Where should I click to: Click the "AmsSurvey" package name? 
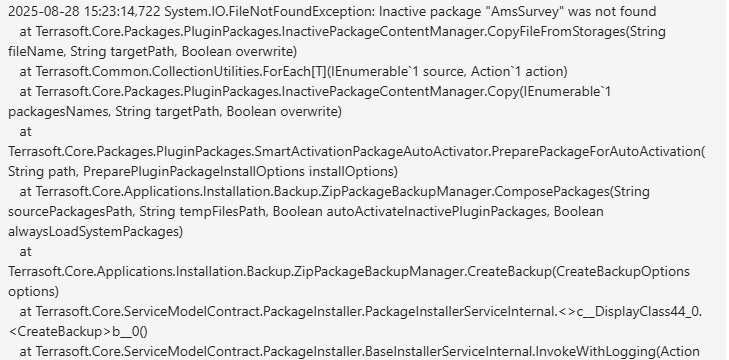click(525, 12)
